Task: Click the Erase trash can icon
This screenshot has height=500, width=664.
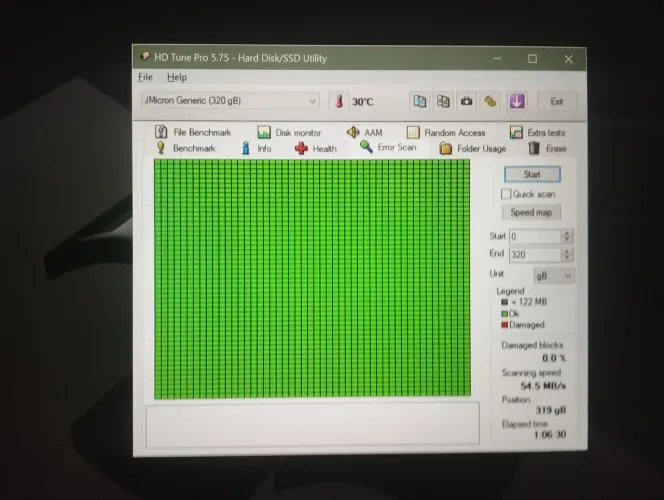Action: coord(534,148)
